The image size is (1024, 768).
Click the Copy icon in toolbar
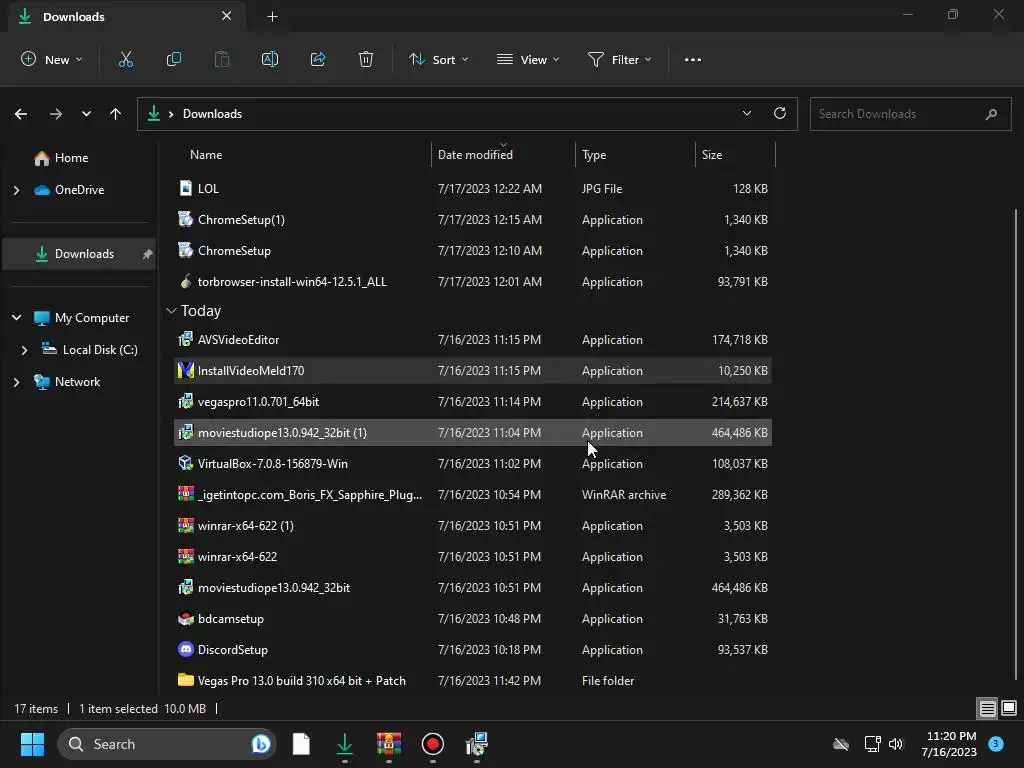click(x=174, y=59)
